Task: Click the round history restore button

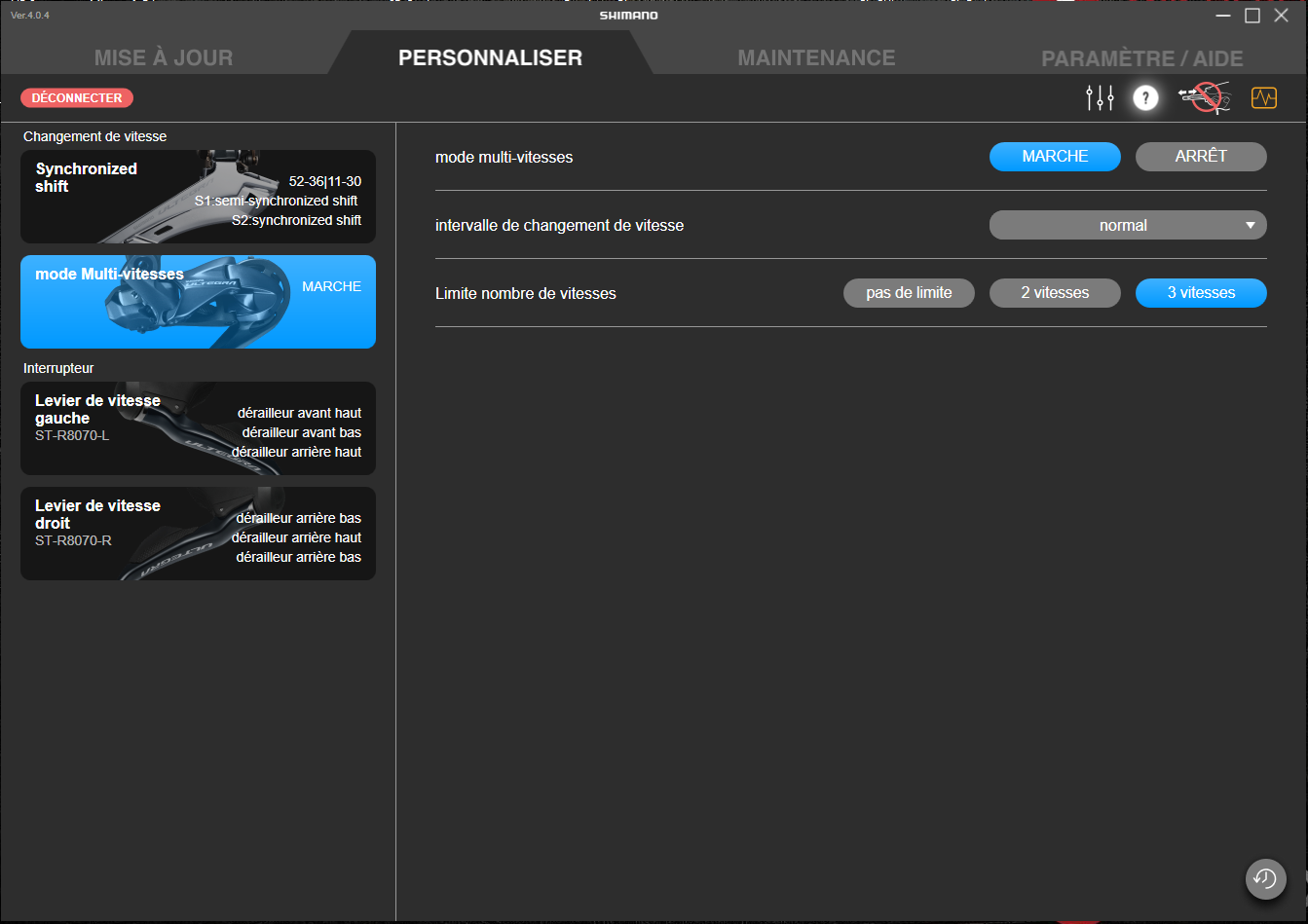Action: [x=1265, y=878]
